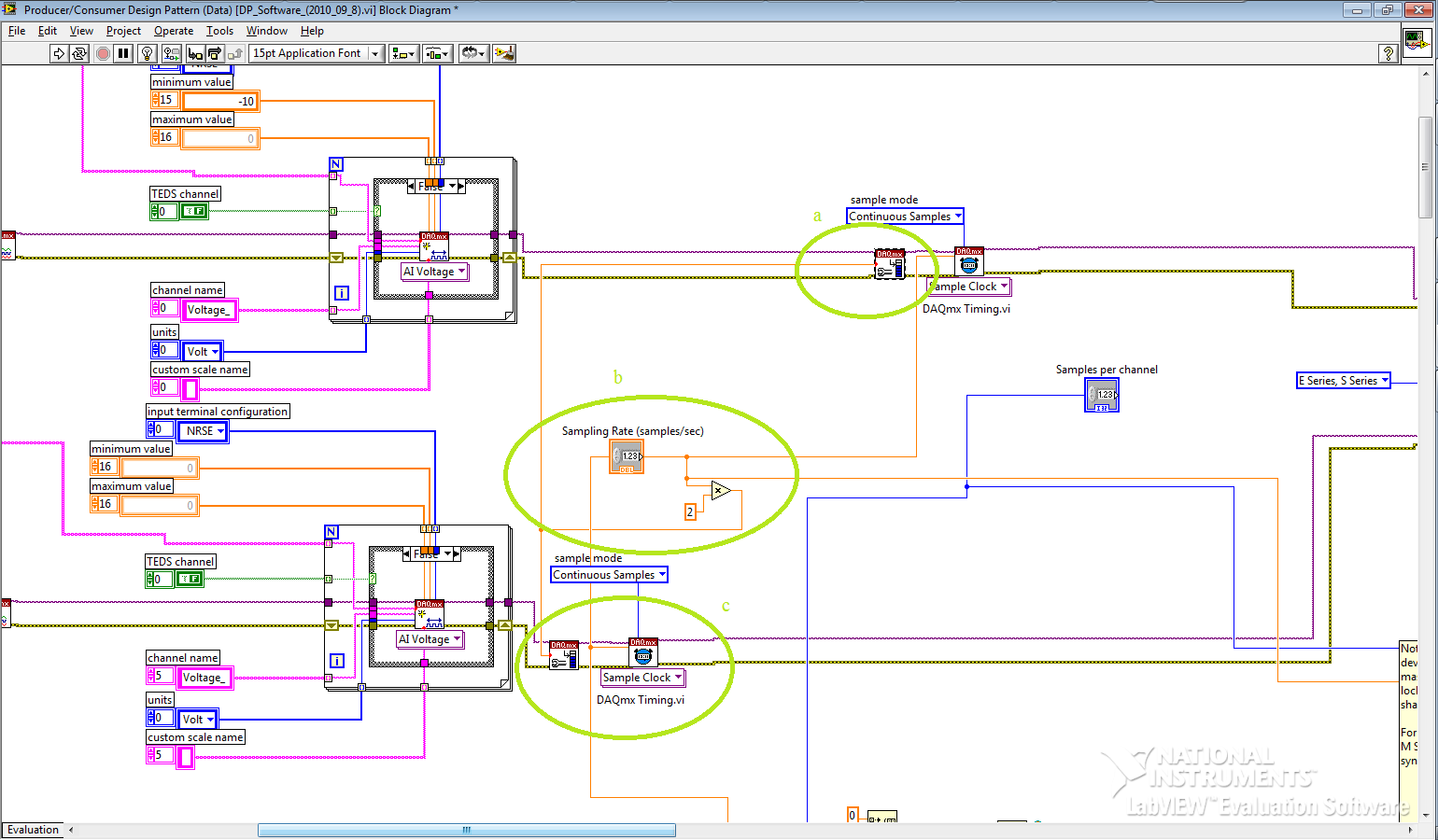
Task: Click index 15 of minimum value array
Action: tap(165, 100)
